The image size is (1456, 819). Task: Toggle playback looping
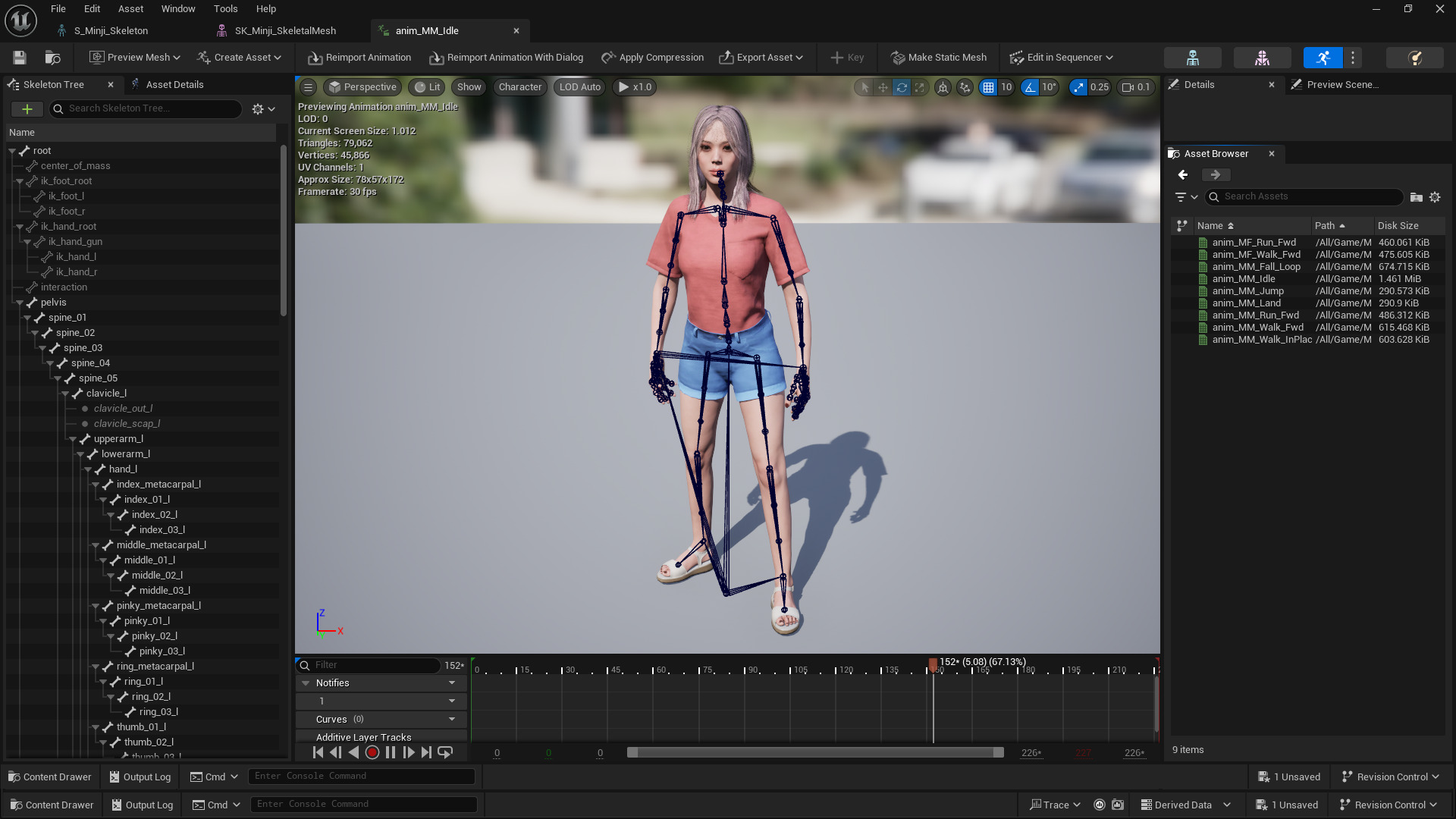445,752
